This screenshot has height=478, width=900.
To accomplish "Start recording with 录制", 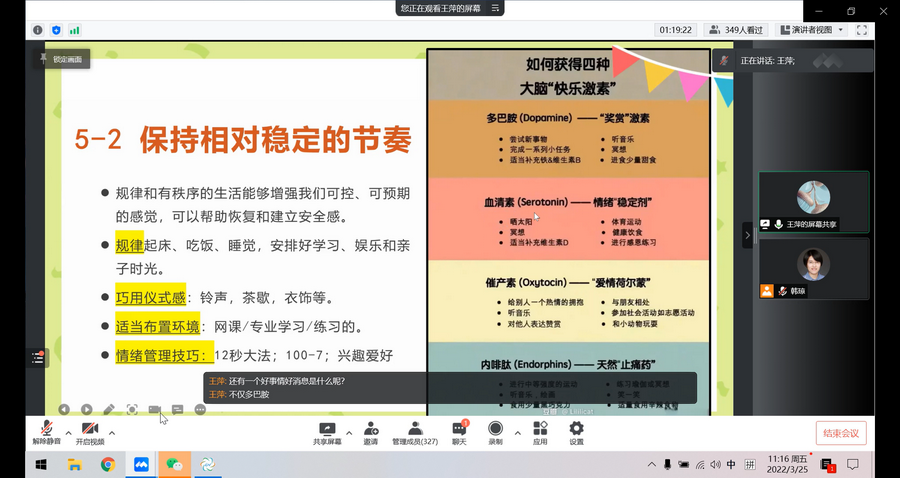I will pyautogui.click(x=495, y=433).
